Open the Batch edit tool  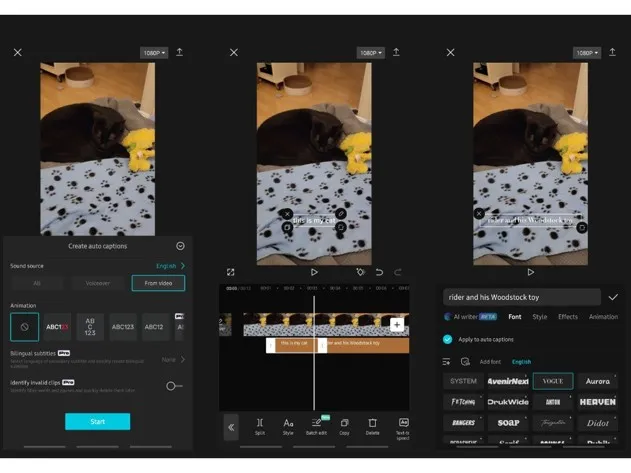(316, 427)
